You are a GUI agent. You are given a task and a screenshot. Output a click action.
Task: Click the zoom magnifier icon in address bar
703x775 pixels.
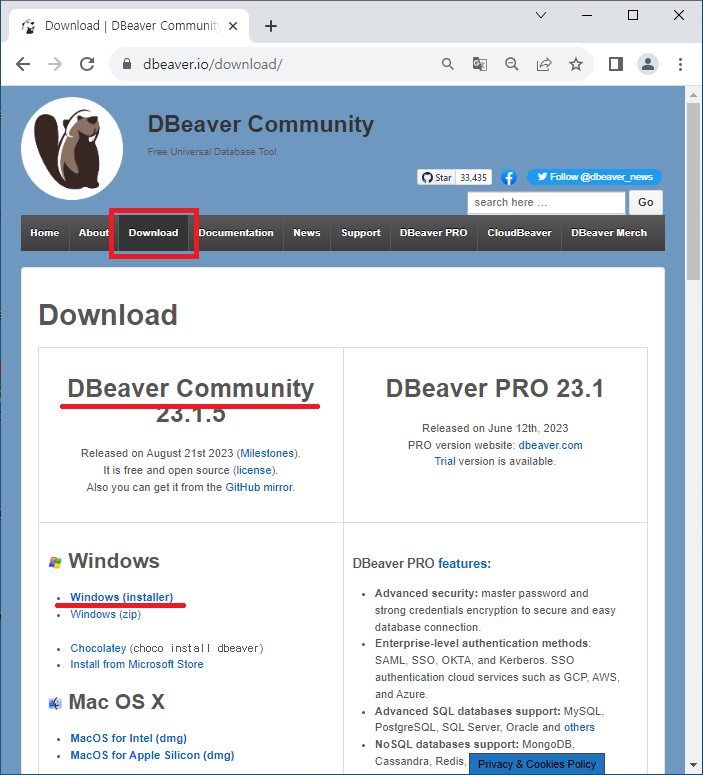[x=512, y=64]
